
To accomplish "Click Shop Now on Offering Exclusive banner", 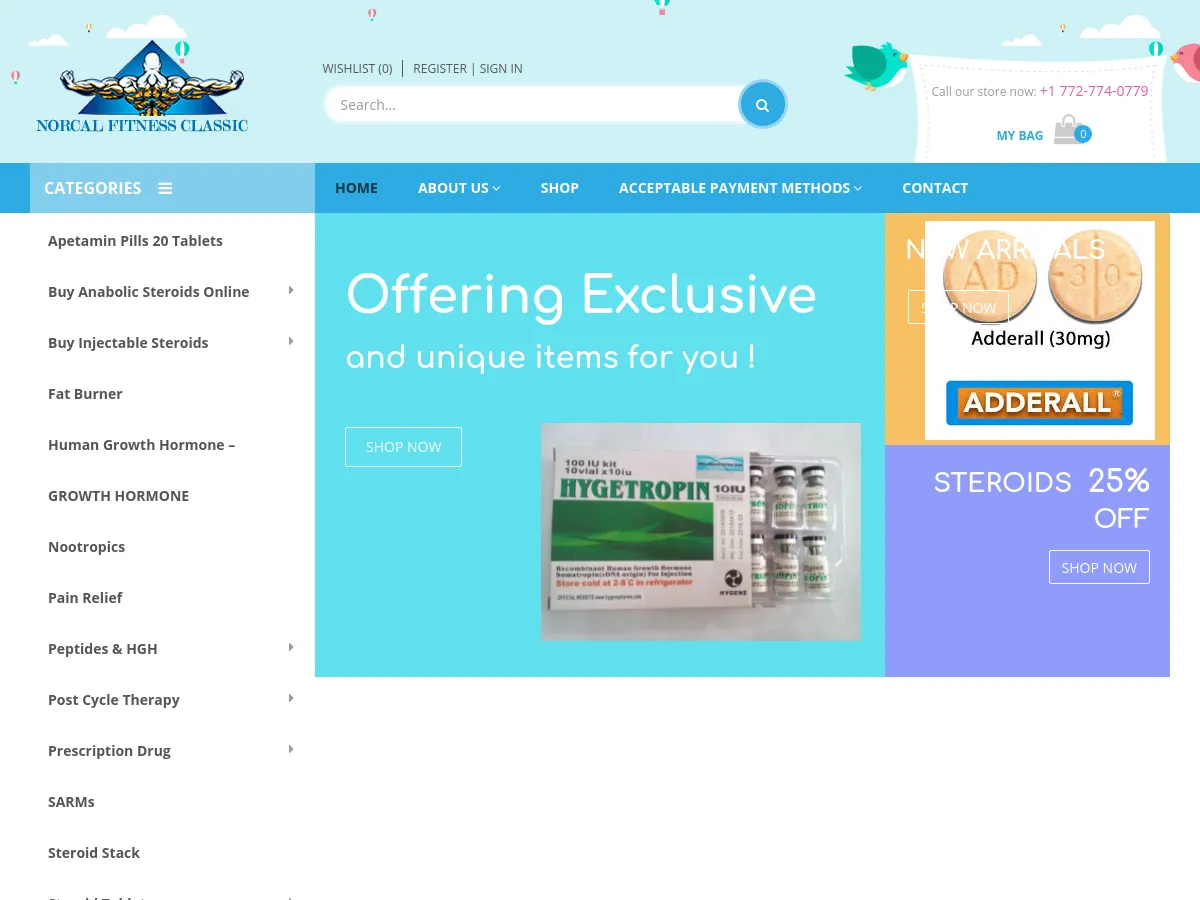I will pyautogui.click(x=403, y=447).
